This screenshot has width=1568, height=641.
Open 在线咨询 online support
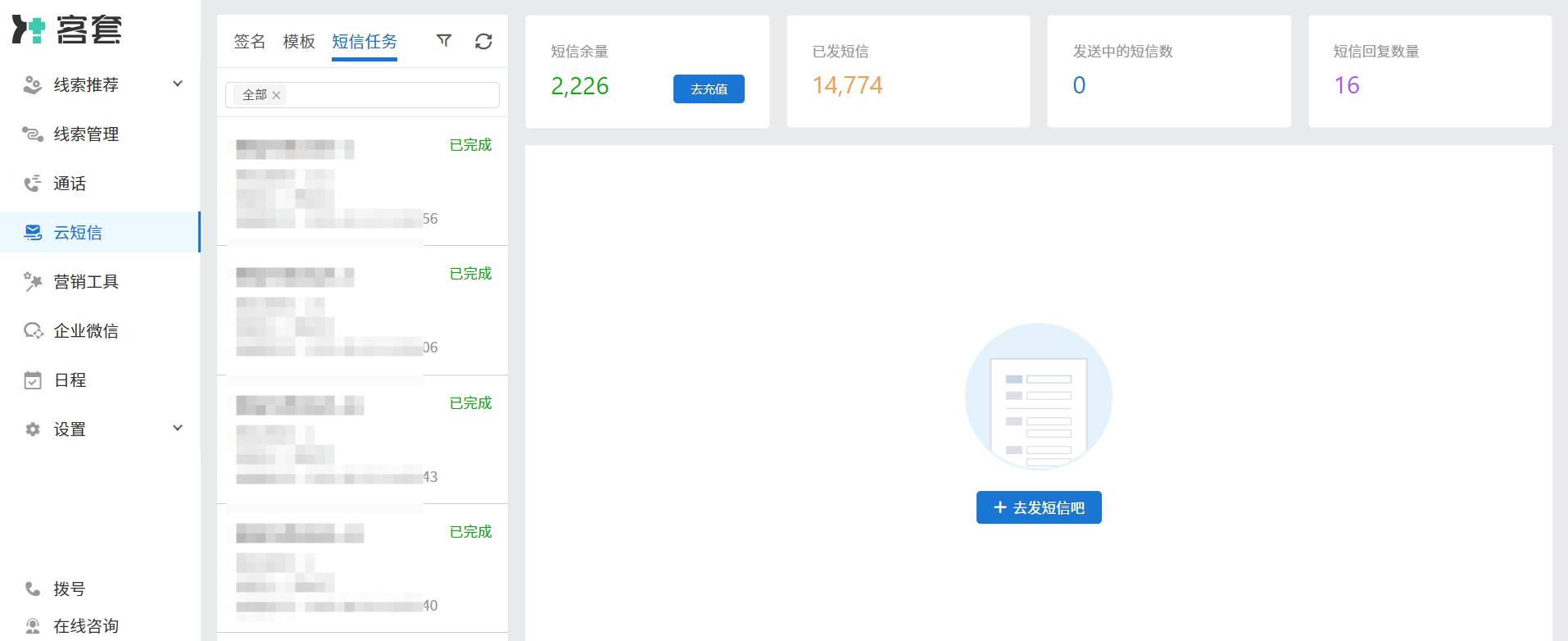tap(86, 625)
